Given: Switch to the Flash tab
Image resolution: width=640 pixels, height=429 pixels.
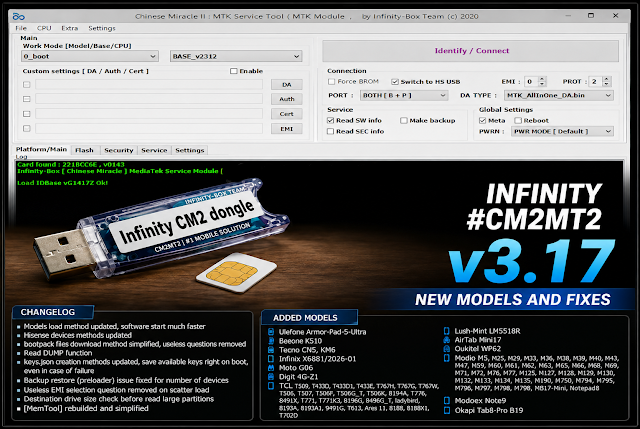Looking at the screenshot, I should pyautogui.click(x=84, y=150).
